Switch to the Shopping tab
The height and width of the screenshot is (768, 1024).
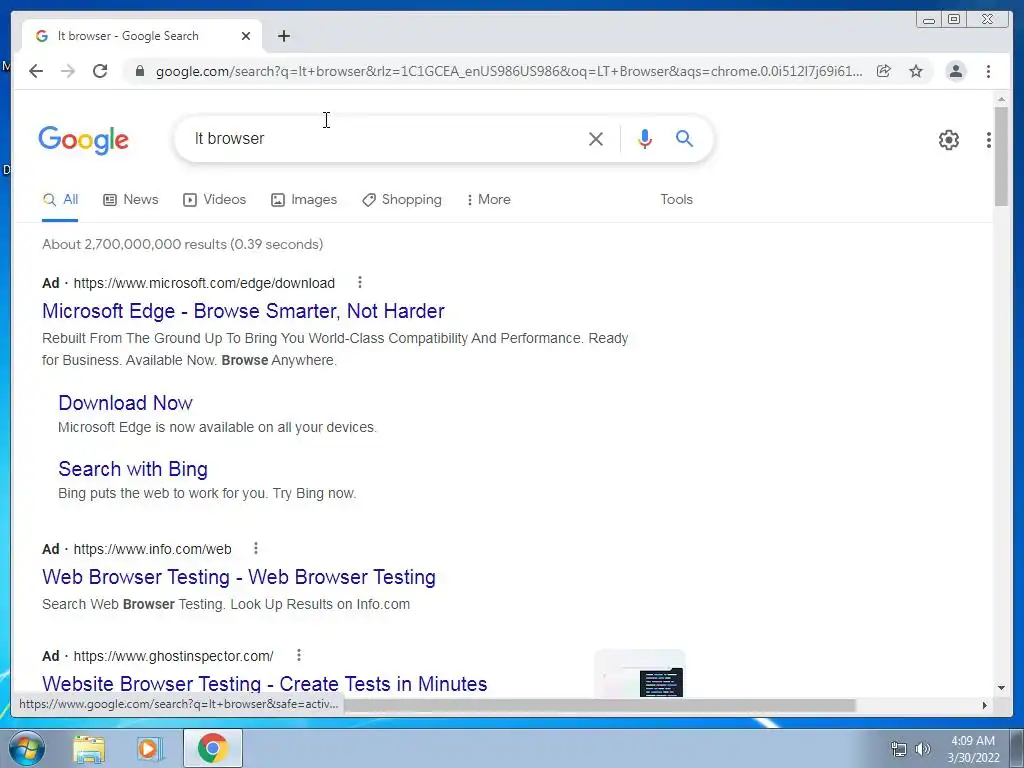coord(402,200)
